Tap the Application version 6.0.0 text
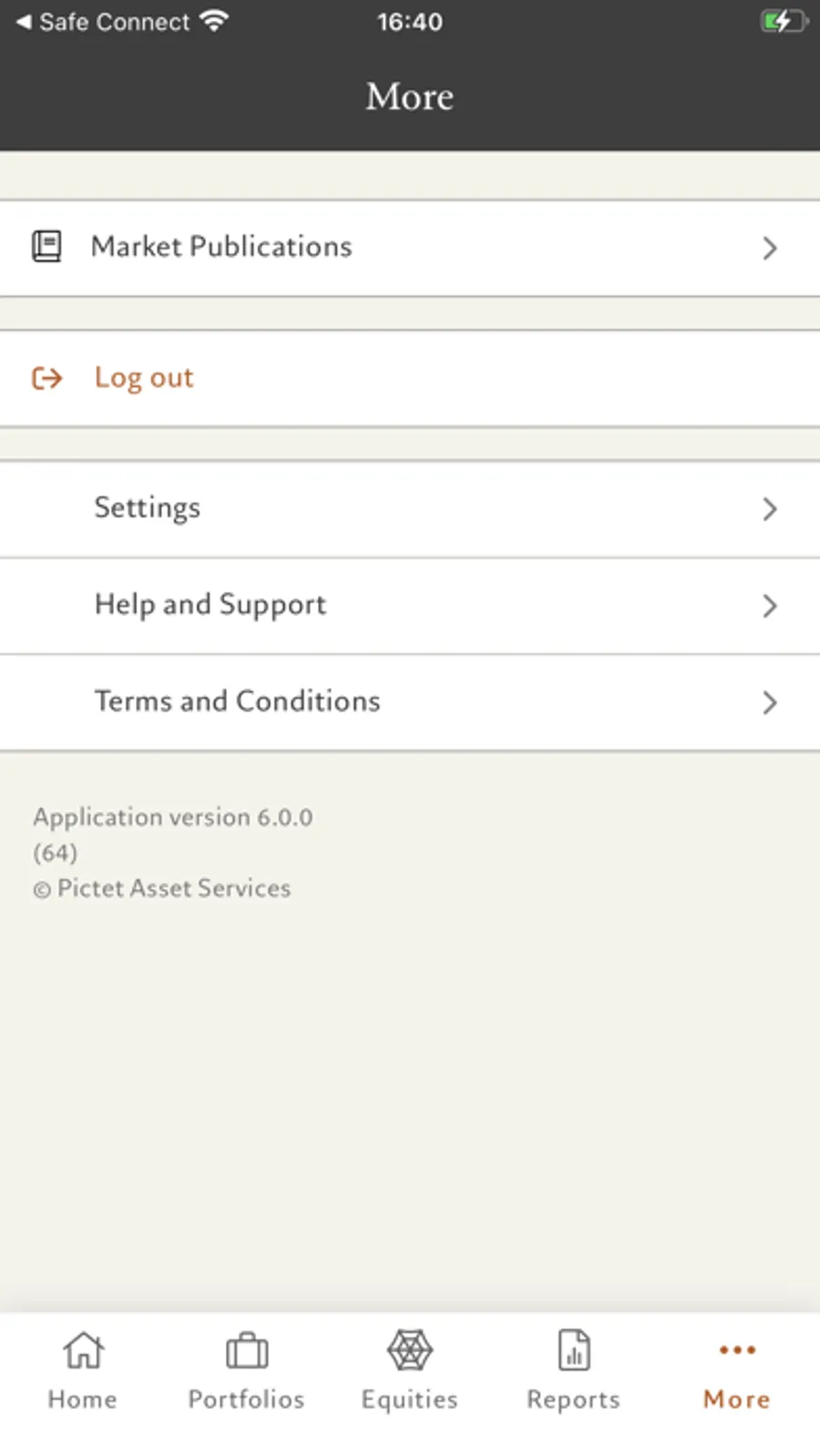This screenshot has width=820, height=1456. (173, 817)
